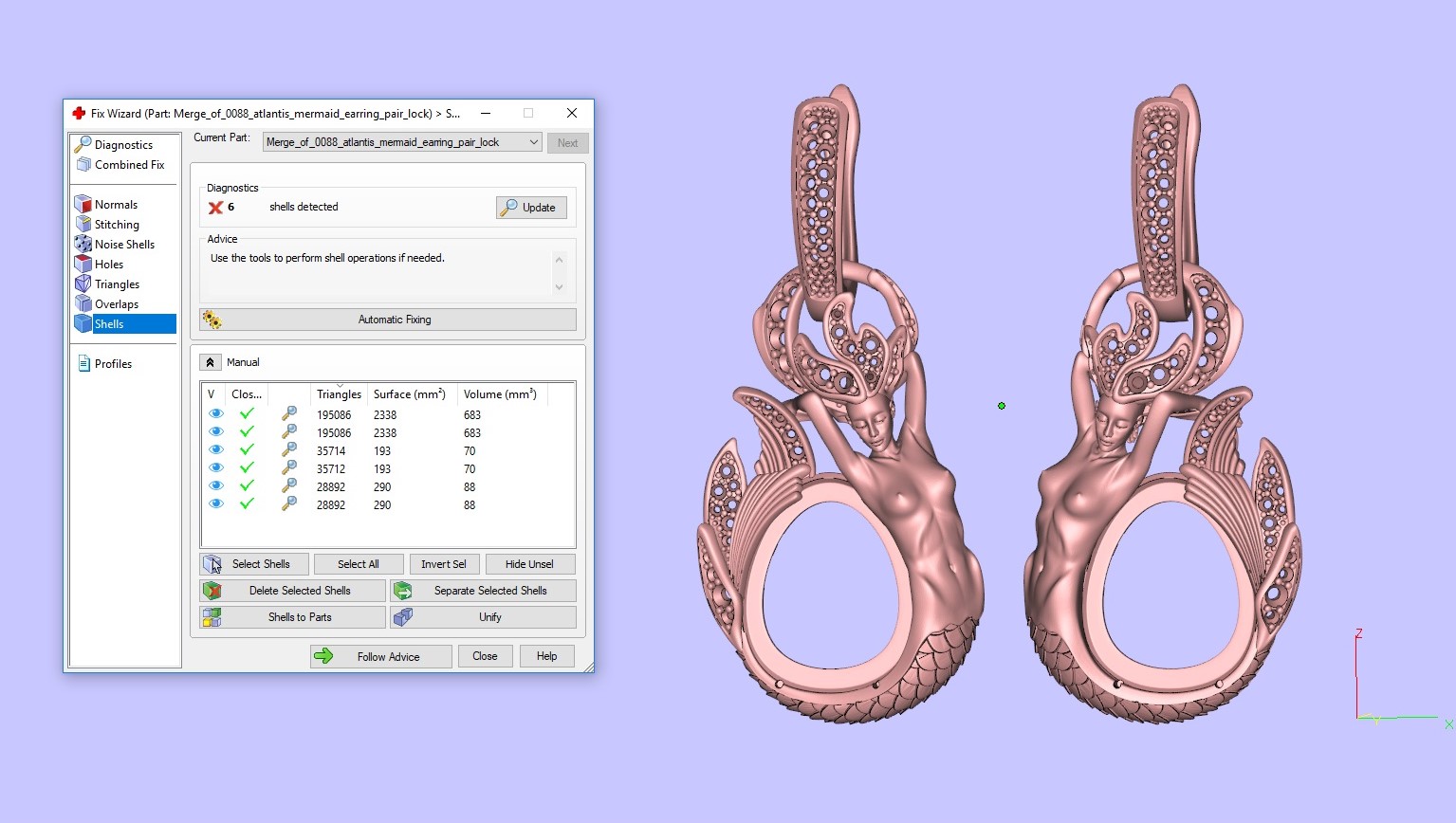Select Shells in the sidebar
The image size is (1456, 823).
point(124,324)
